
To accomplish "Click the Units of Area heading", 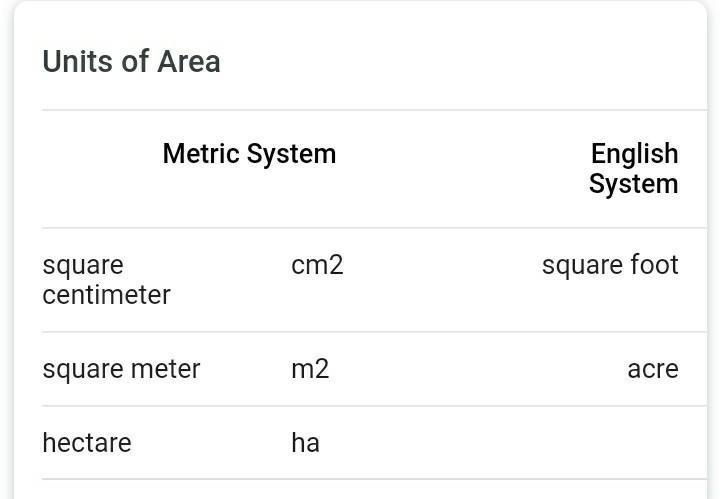I will (131, 62).
